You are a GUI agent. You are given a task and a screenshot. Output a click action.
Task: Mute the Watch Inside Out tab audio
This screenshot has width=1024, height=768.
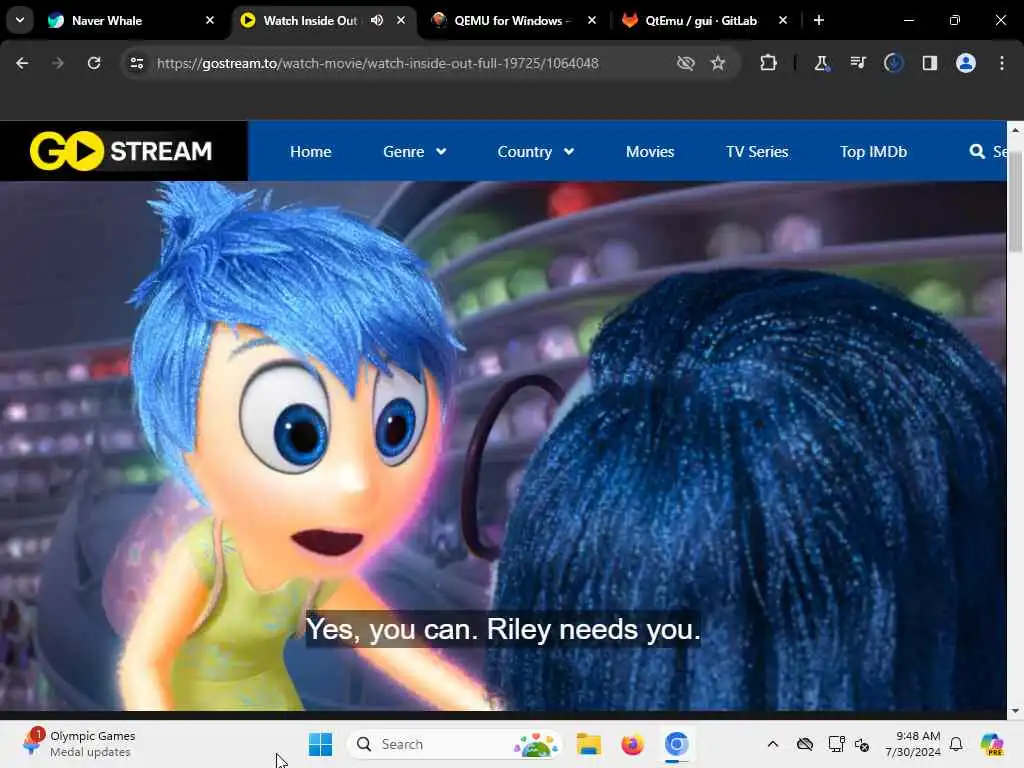click(x=377, y=20)
